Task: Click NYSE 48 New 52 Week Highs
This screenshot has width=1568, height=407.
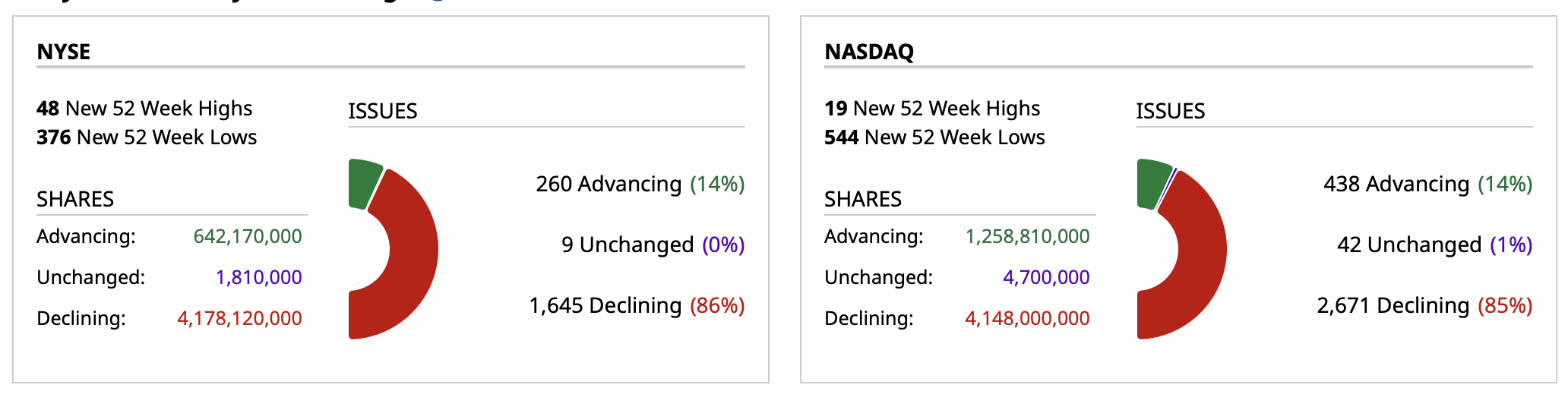Action: coord(144,109)
